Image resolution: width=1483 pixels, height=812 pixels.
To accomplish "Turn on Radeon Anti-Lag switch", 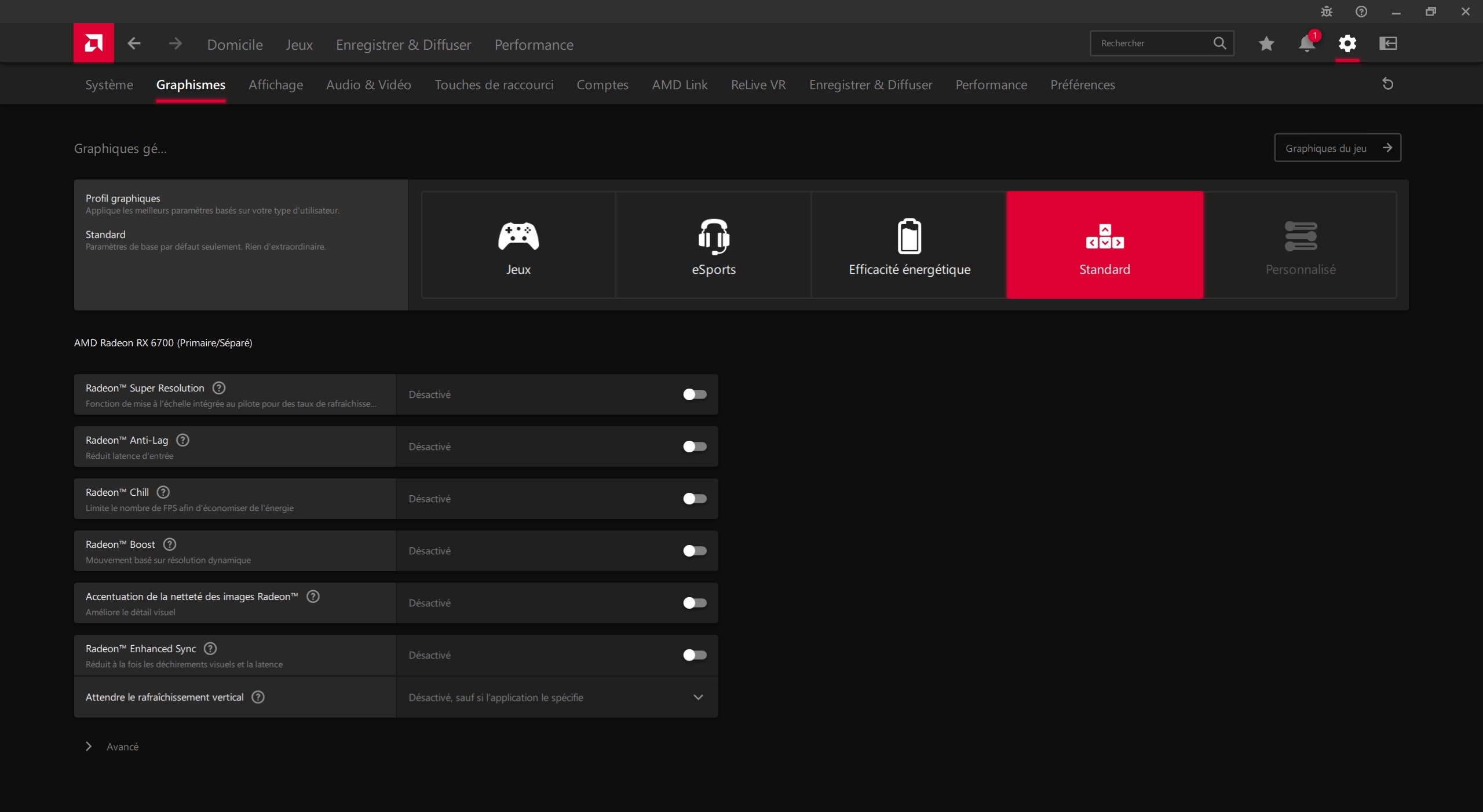I will click(x=694, y=447).
